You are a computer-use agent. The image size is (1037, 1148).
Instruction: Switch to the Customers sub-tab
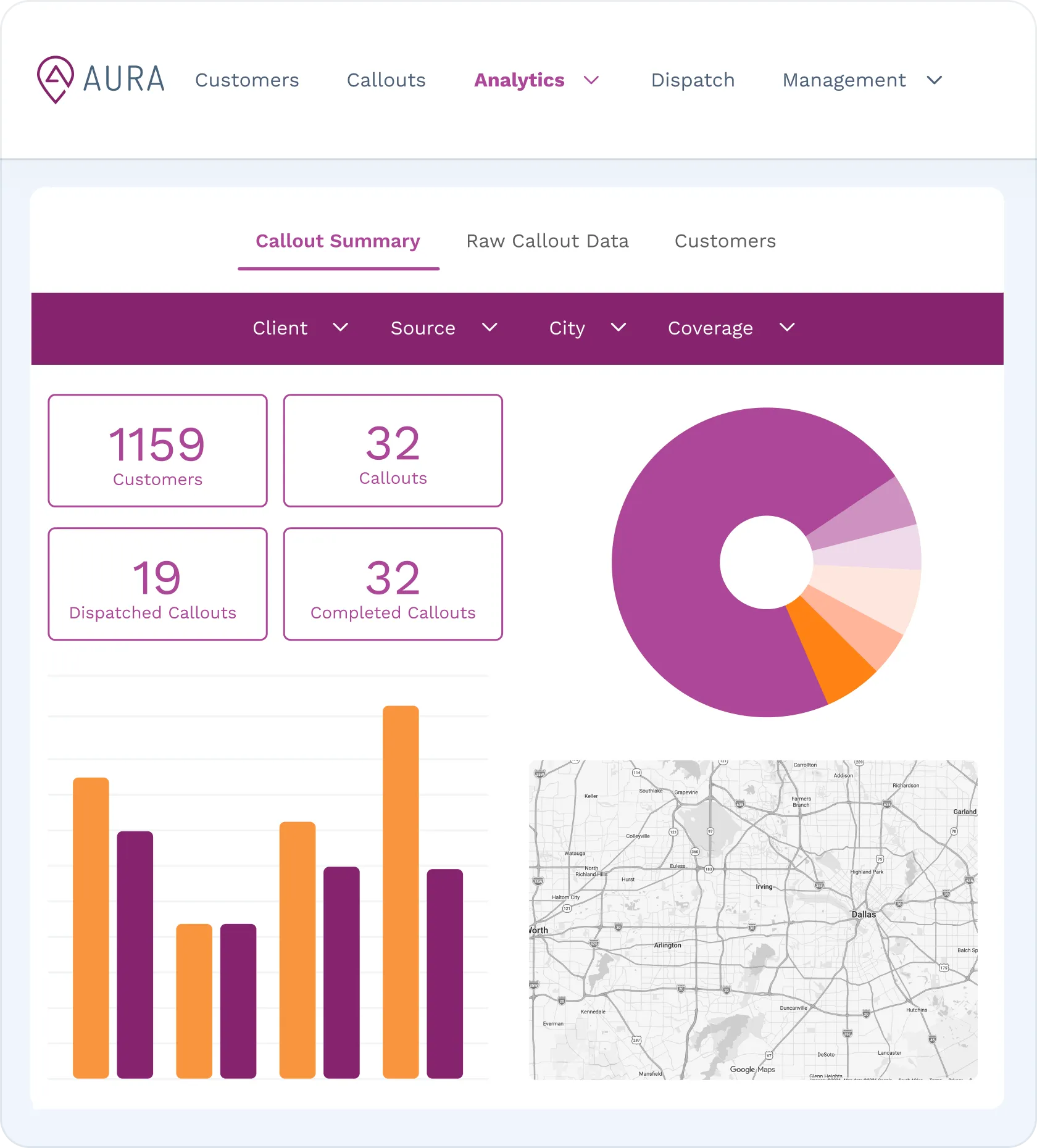pyautogui.click(x=725, y=241)
